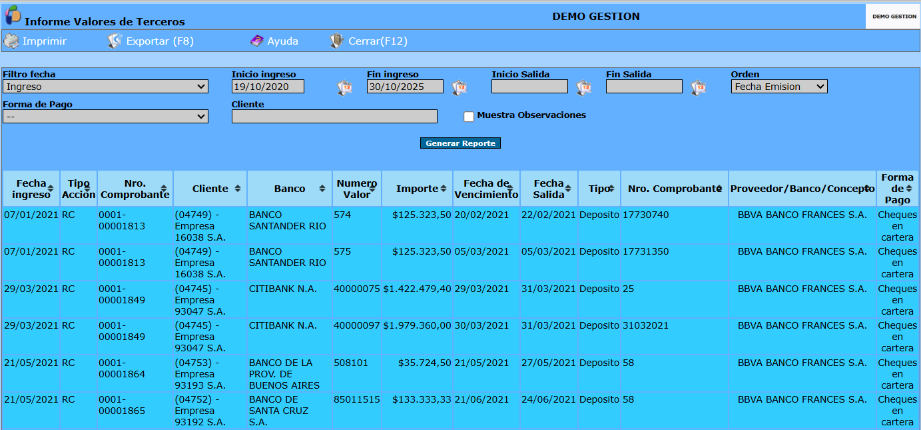Sort by Numero Valor column arrows
Image resolution: width=921 pixels, height=430 pixels.
tap(374, 189)
